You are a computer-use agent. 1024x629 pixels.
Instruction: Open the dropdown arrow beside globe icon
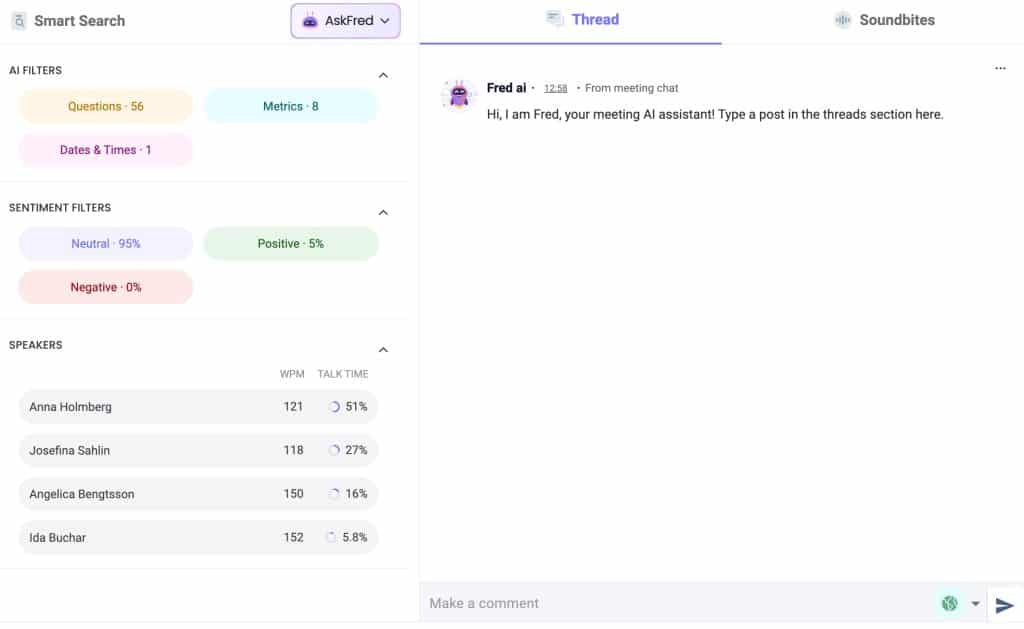pos(975,604)
